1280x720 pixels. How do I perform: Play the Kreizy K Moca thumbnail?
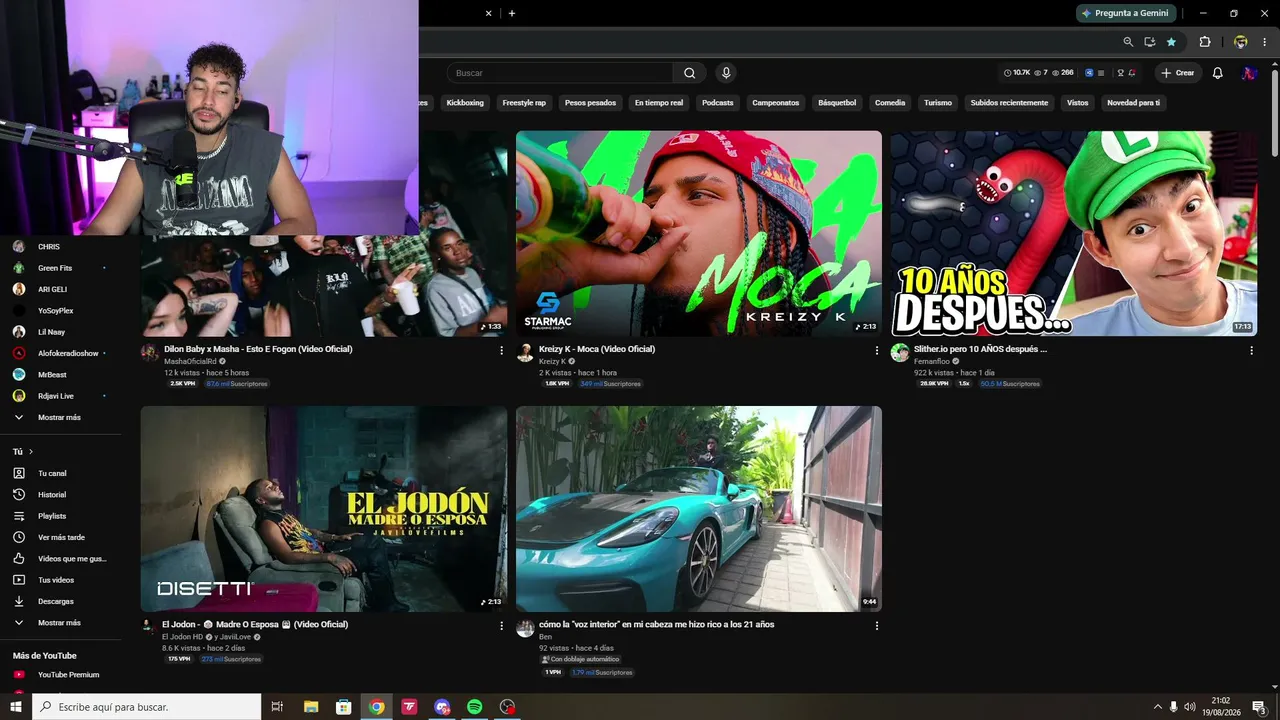[x=699, y=233]
